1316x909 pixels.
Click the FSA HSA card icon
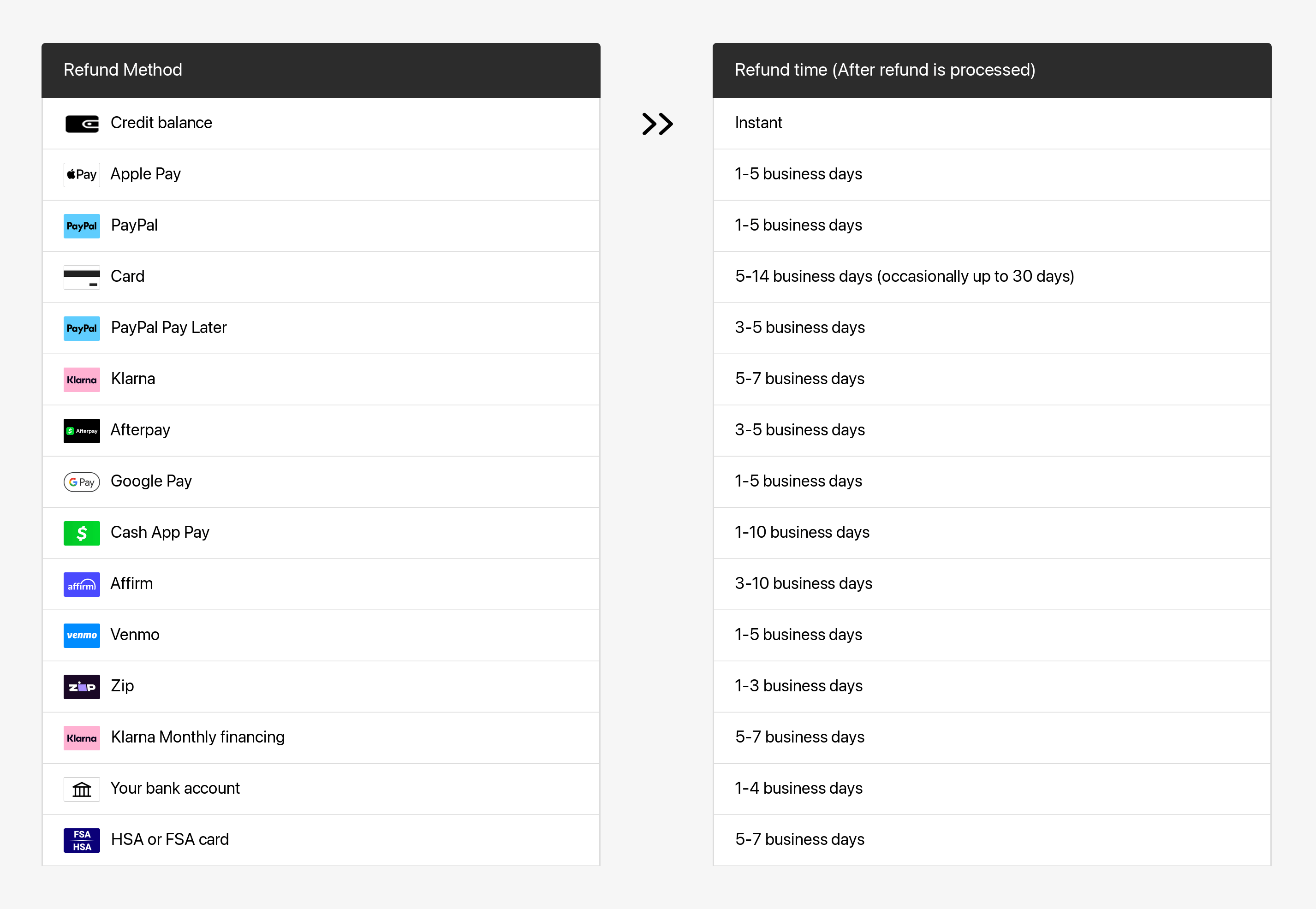(82, 840)
